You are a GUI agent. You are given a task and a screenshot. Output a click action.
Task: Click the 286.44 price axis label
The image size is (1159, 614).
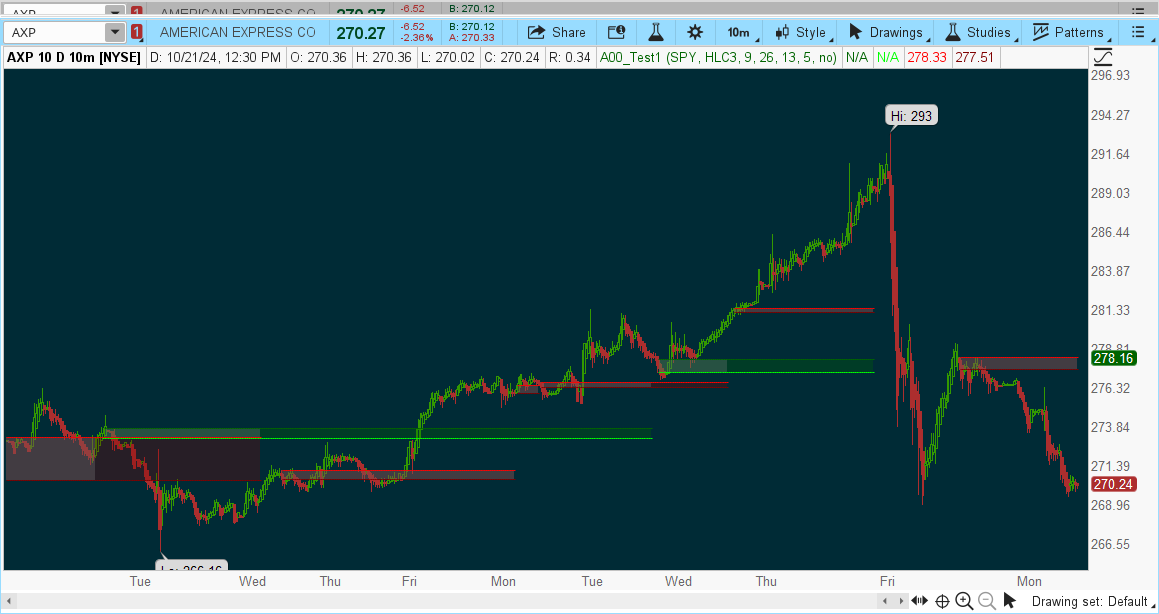click(1111, 232)
